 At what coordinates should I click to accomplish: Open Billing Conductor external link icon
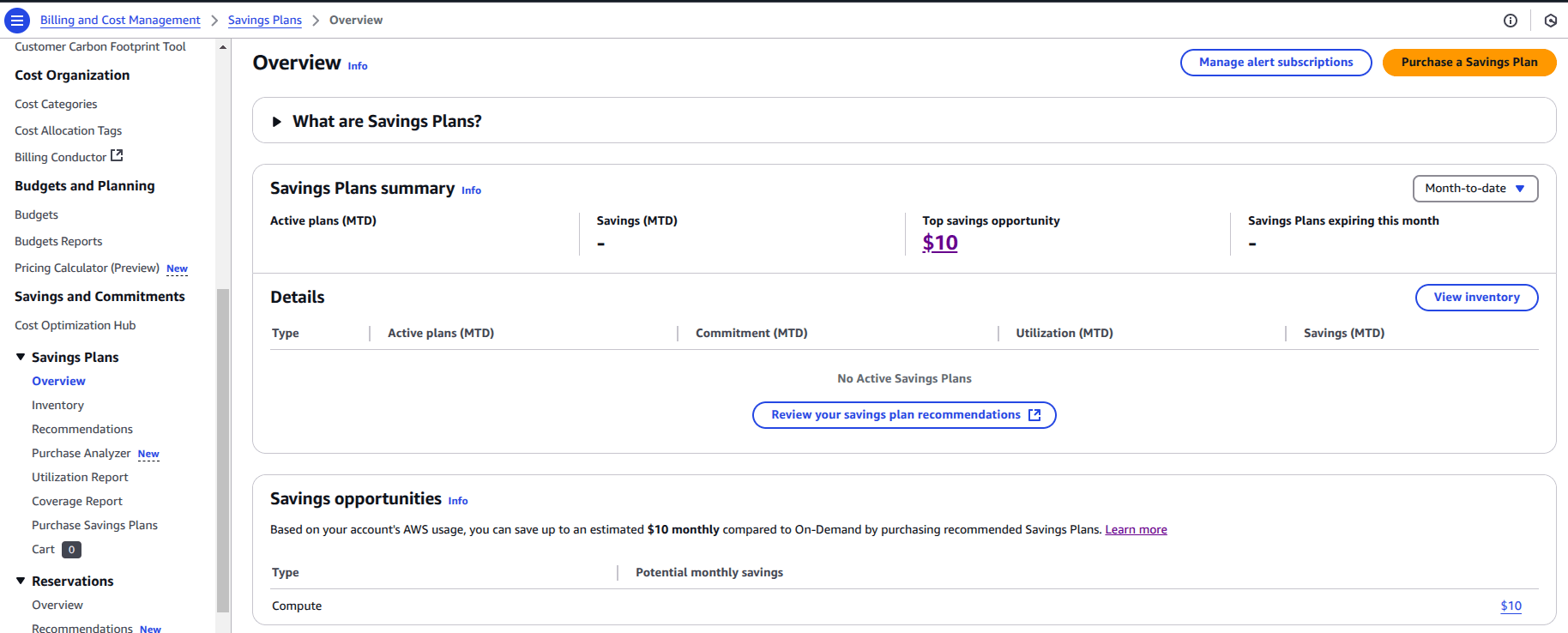coord(117,156)
